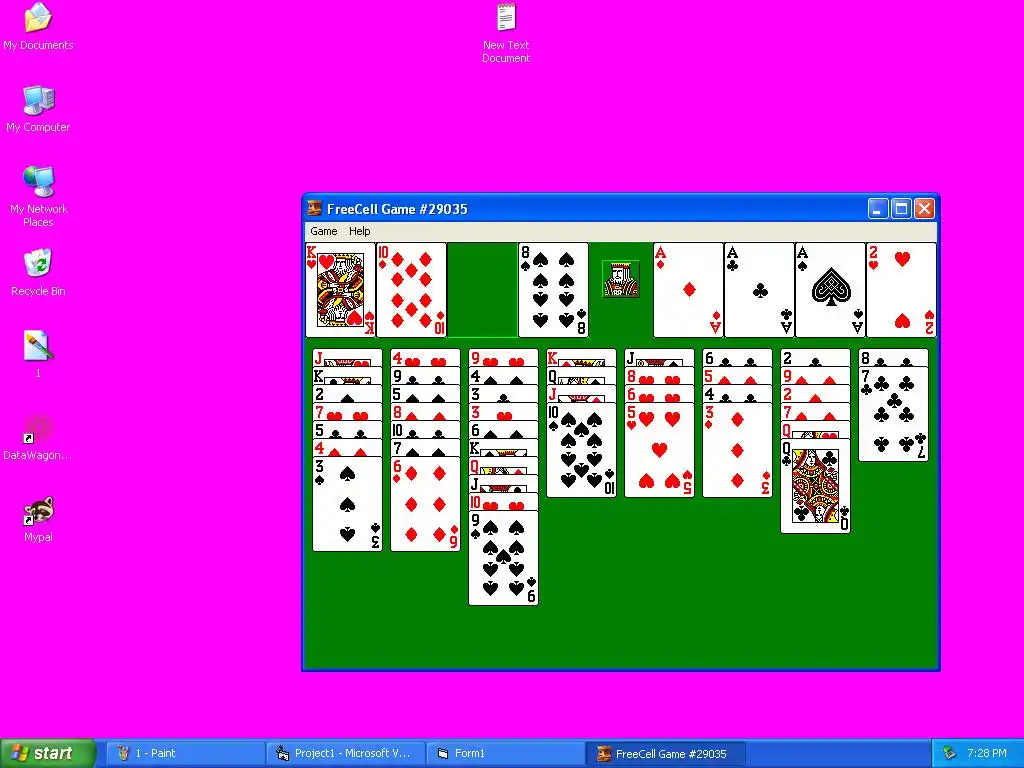Screen dimensions: 1024x768
Task: Click the king face icon between cells
Action: click(x=620, y=279)
